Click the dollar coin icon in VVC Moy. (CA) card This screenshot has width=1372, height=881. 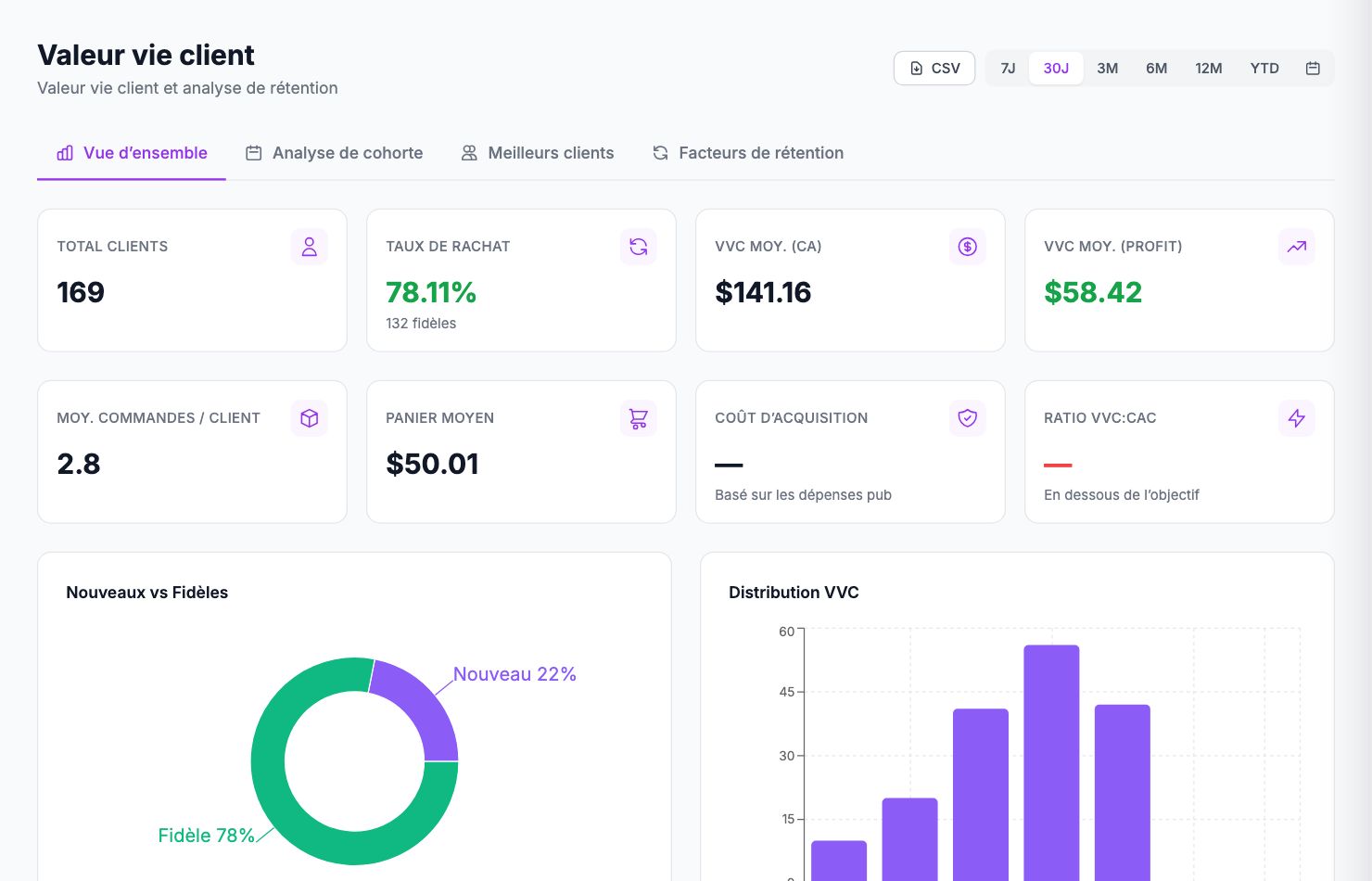click(968, 247)
